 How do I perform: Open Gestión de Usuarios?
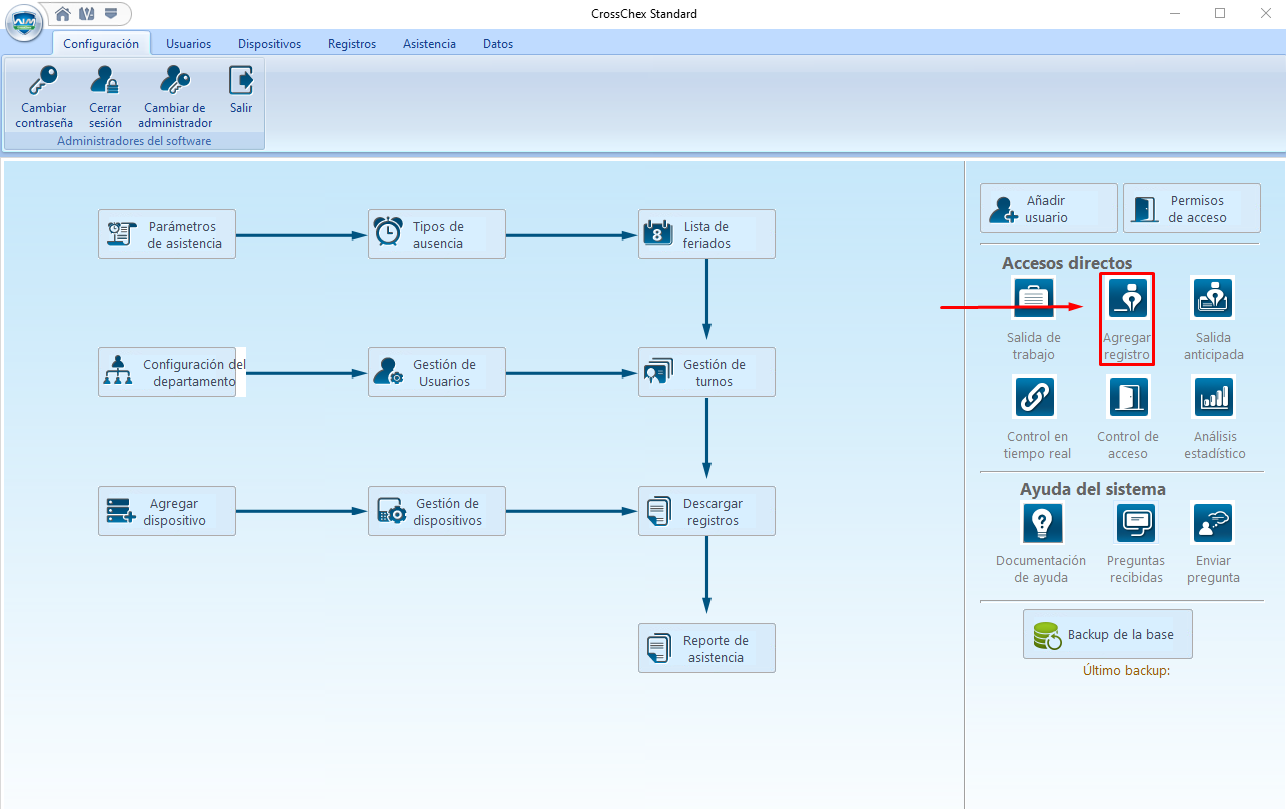[x=437, y=372]
